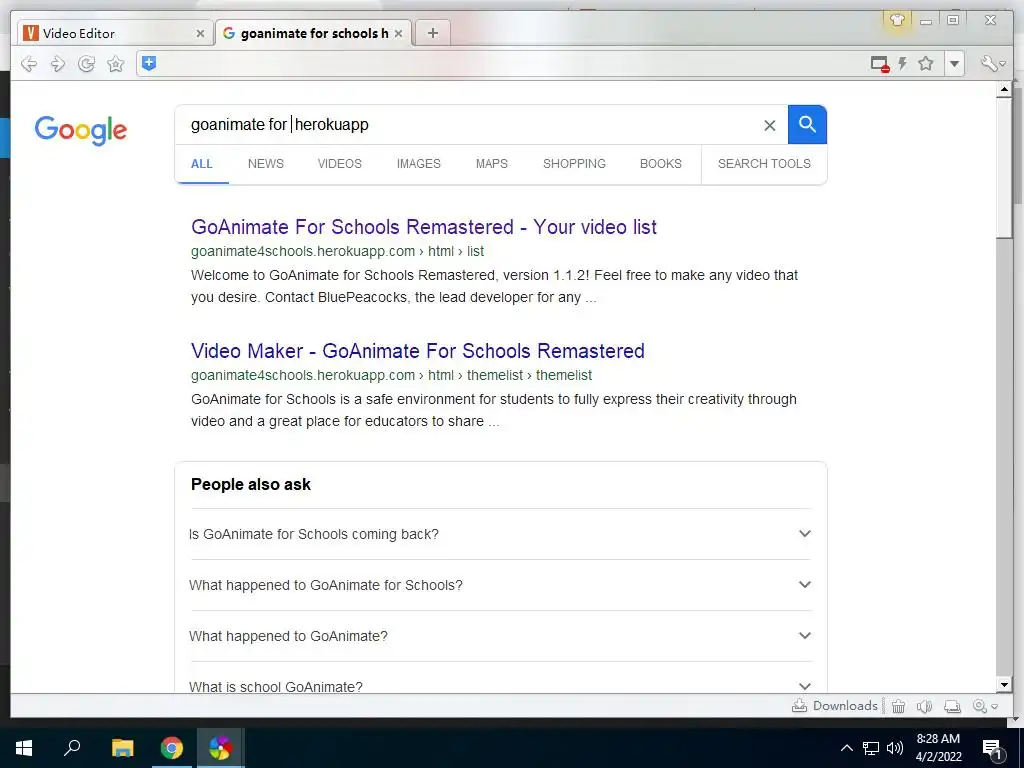Close the goanimate for schools tab
Image resolution: width=1024 pixels, height=768 pixels.
pos(398,33)
